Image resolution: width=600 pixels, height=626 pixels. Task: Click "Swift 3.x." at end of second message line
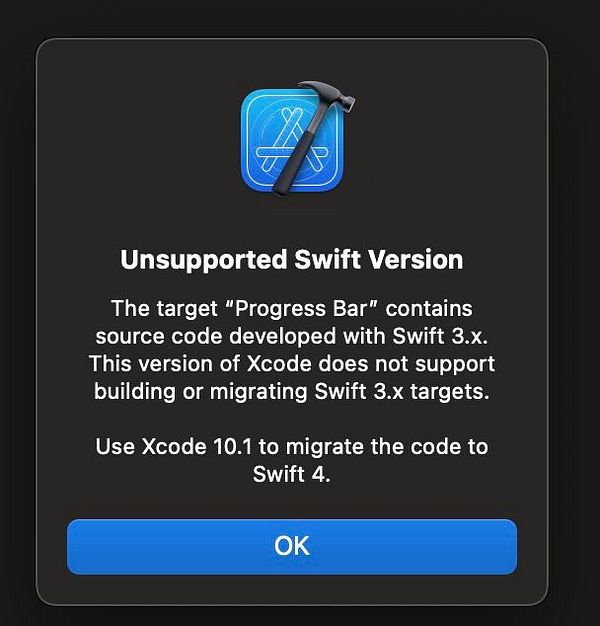(x=440, y=336)
